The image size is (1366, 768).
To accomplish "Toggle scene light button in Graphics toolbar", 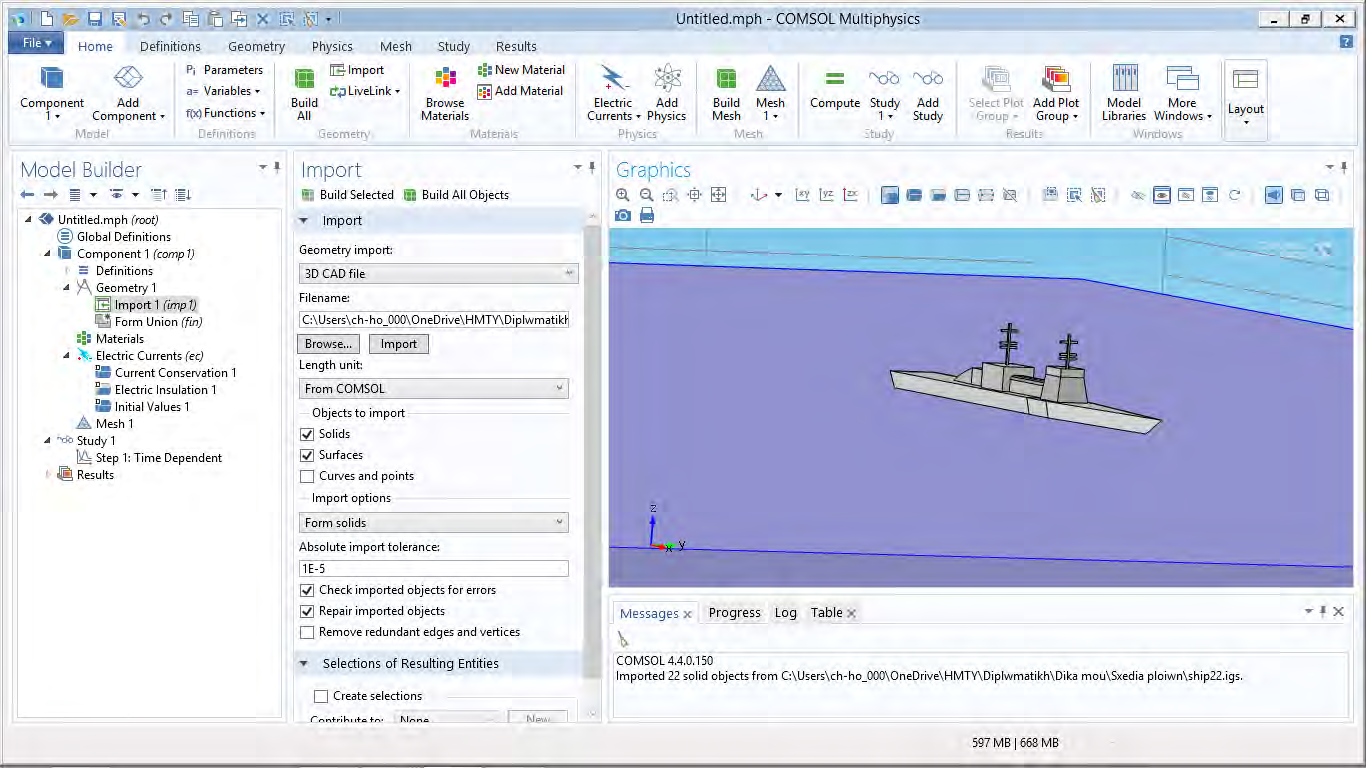I will point(1273,195).
